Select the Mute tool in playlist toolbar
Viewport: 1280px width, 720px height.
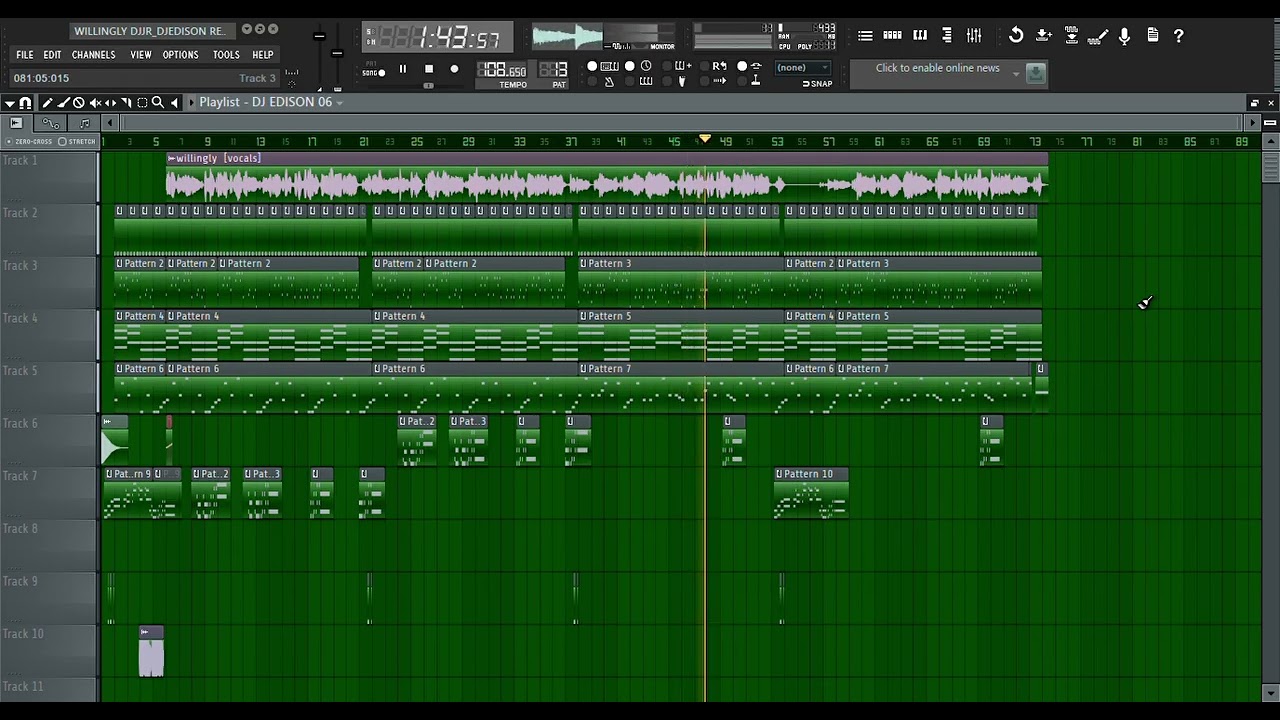coord(95,103)
